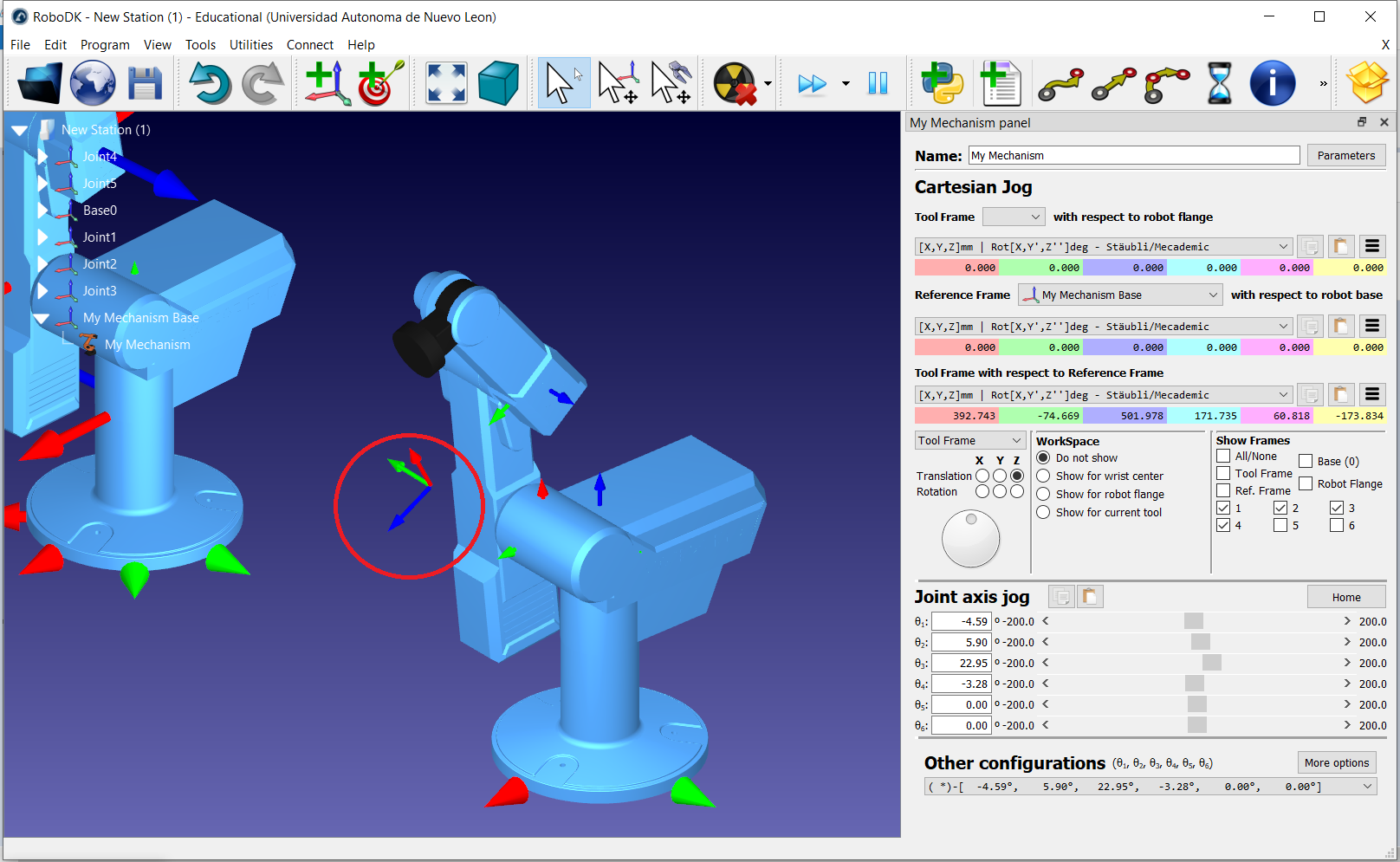1400x862 pixels.
Task: Click the Save Station floppy disk icon
Action: (x=145, y=84)
